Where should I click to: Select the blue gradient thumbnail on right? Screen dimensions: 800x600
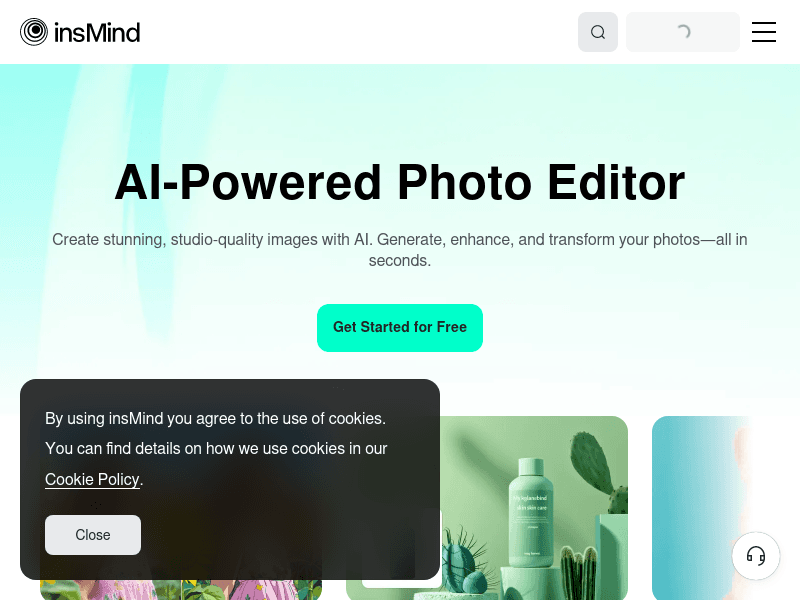701,508
